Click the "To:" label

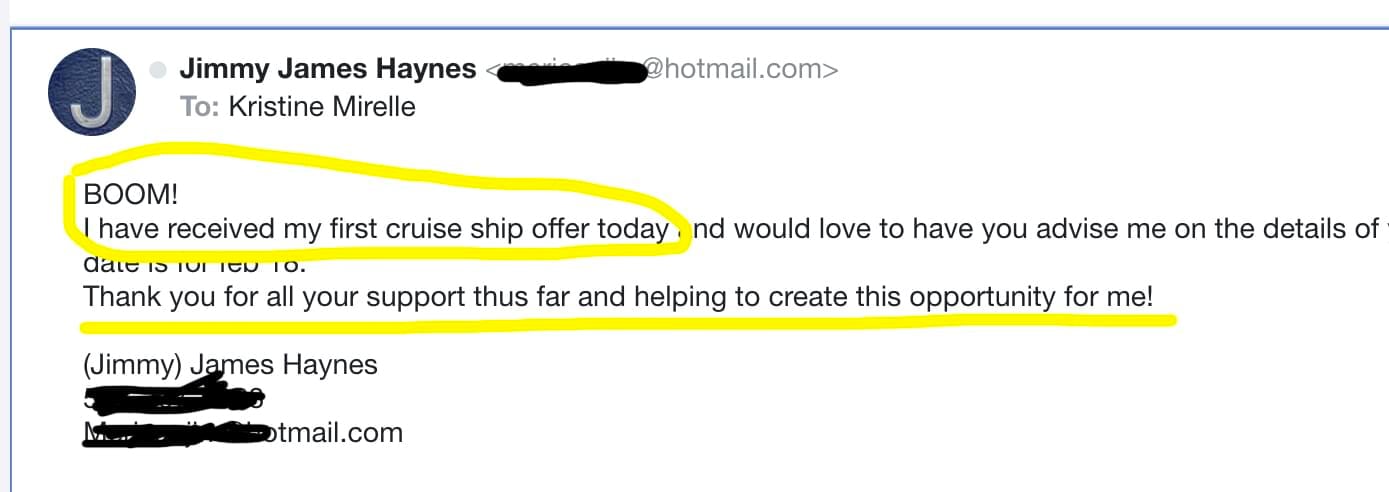pos(199,106)
